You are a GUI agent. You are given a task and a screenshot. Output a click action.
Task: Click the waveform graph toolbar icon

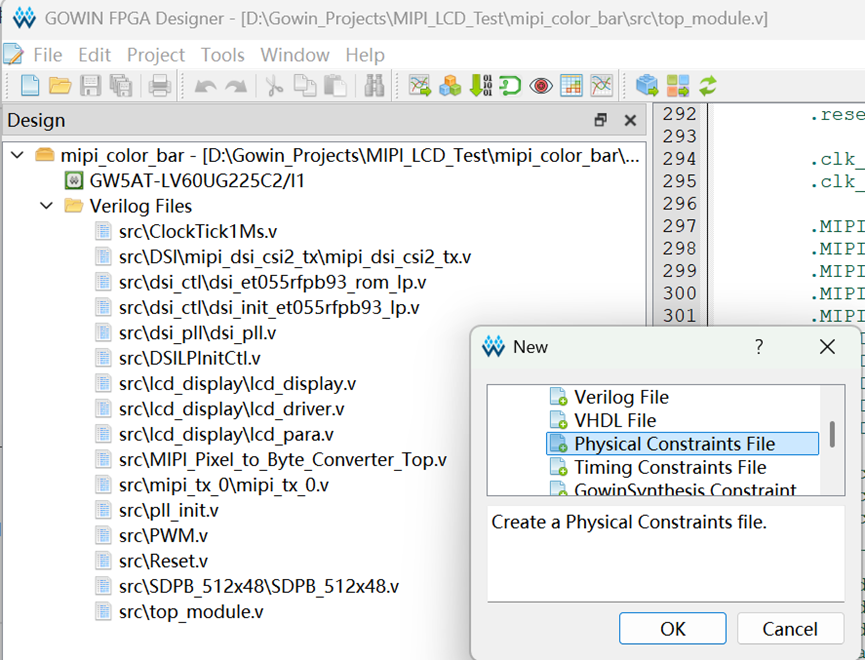[601, 86]
